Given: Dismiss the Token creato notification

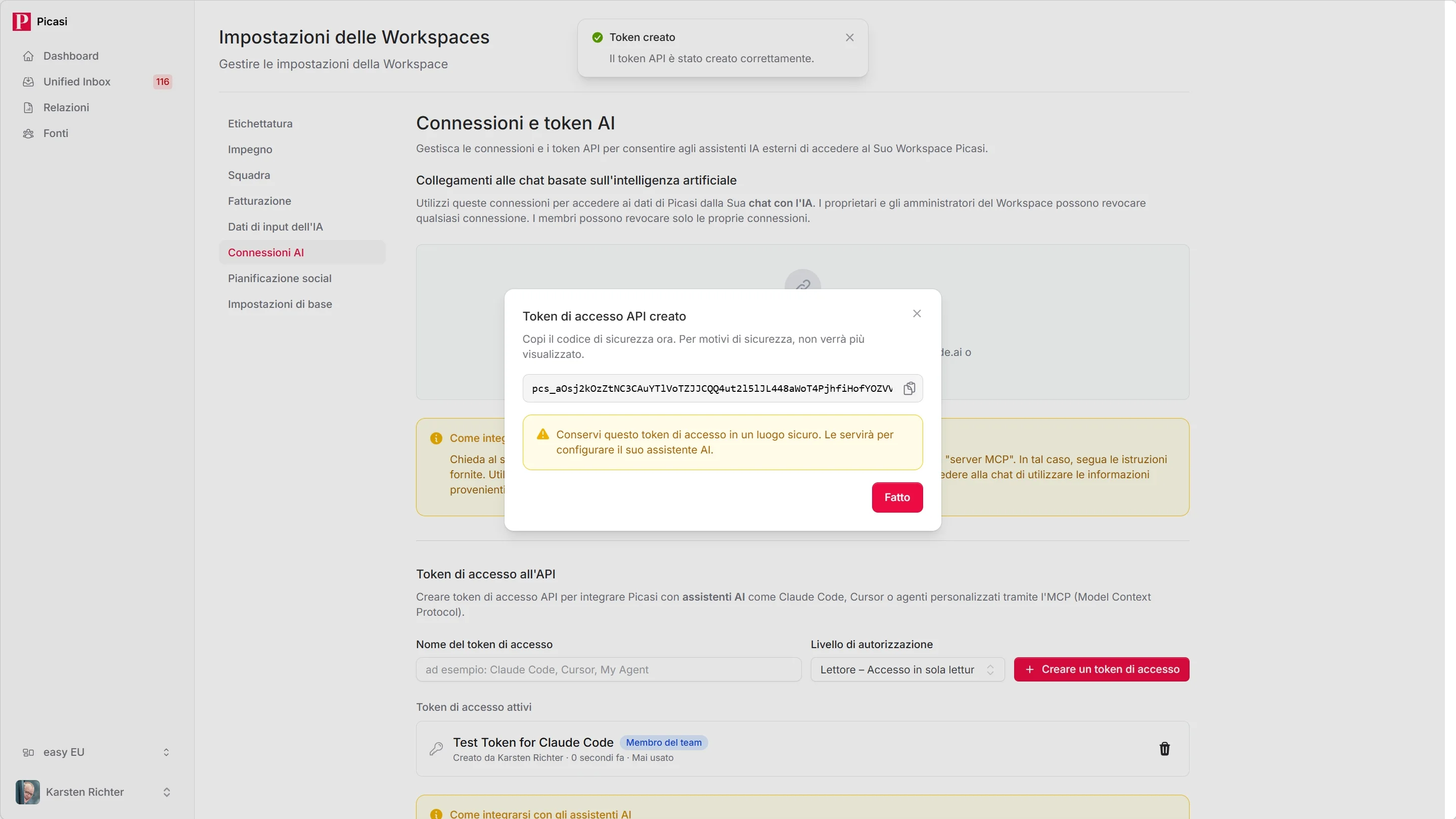Looking at the screenshot, I should point(849,37).
